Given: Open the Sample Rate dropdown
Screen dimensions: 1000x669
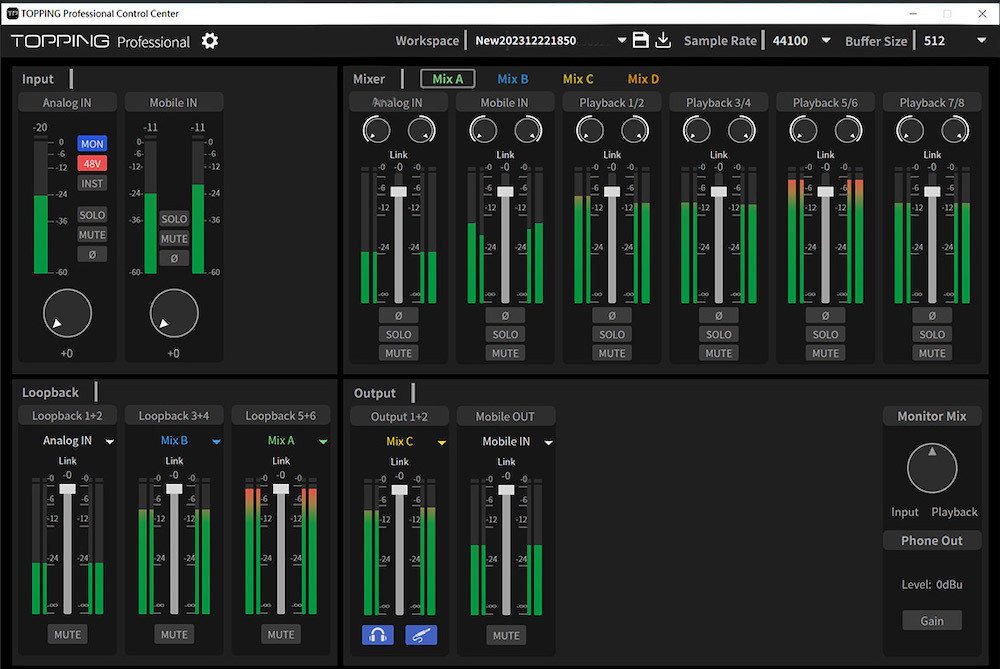Looking at the screenshot, I should pyautogui.click(x=825, y=41).
